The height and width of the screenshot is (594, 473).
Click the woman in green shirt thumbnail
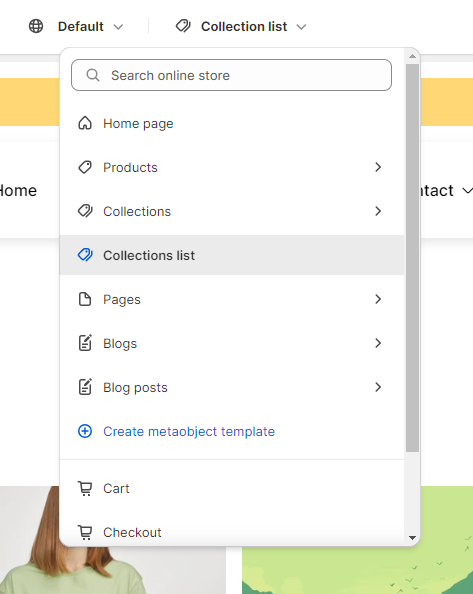(113, 540)
